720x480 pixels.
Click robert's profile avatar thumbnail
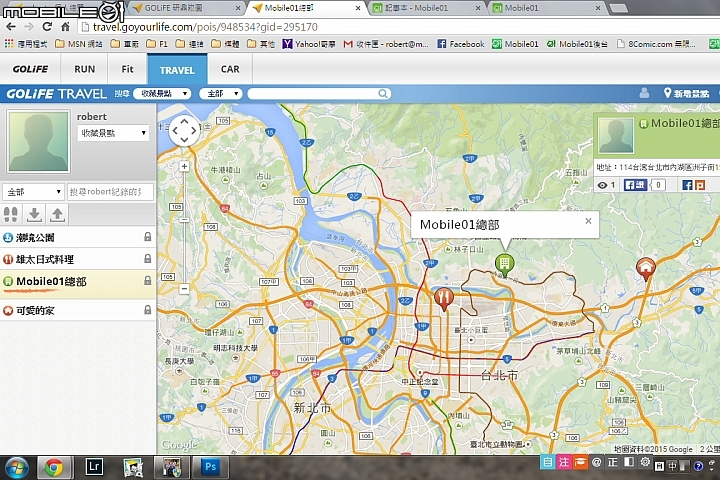coord(39,141)
